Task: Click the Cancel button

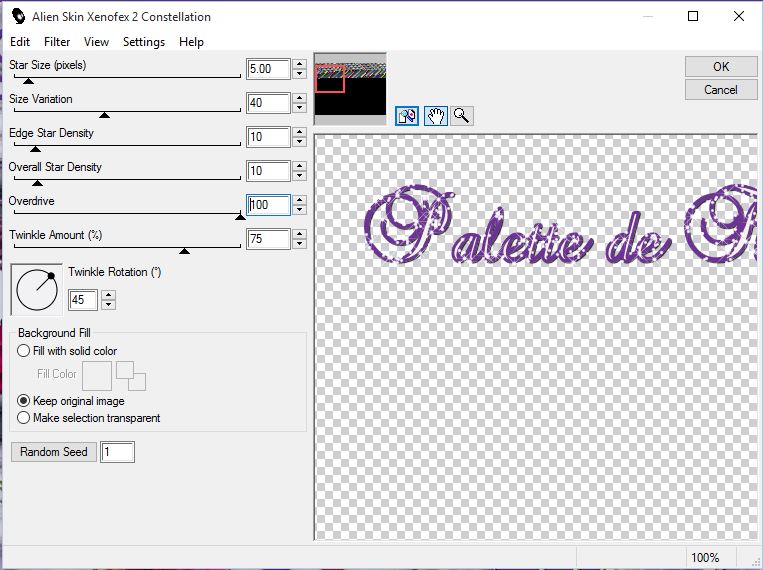Action: pyautogui.click(x=721, y=90)
